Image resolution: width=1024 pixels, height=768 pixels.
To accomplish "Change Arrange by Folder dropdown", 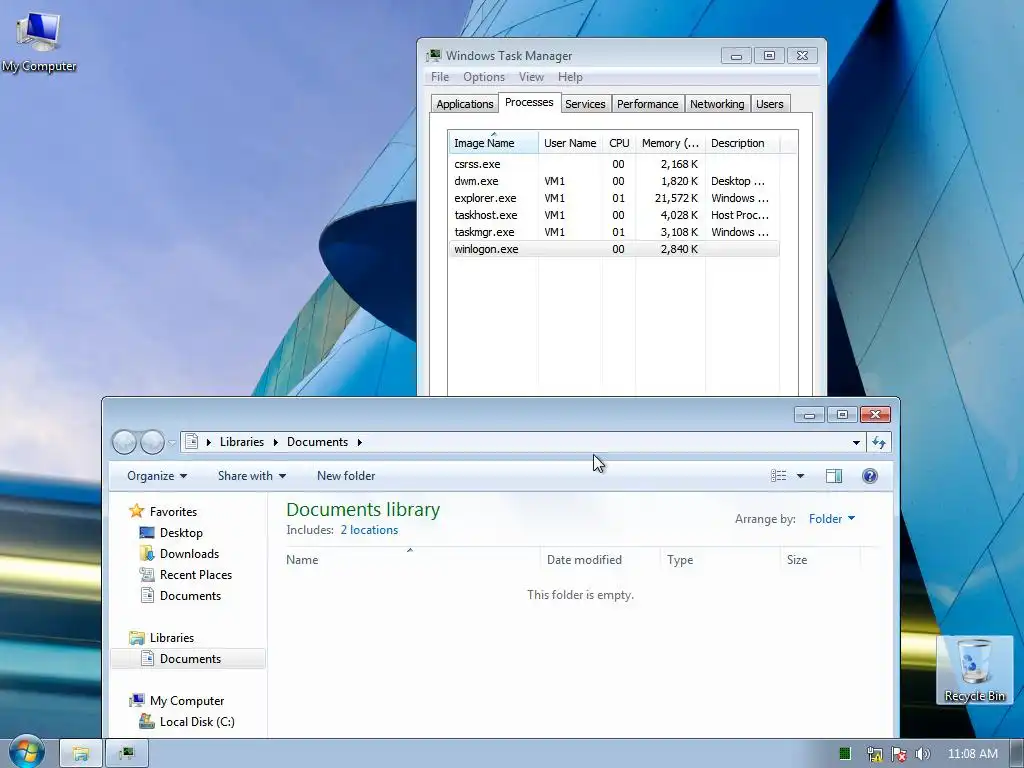I will pos(832,519).
